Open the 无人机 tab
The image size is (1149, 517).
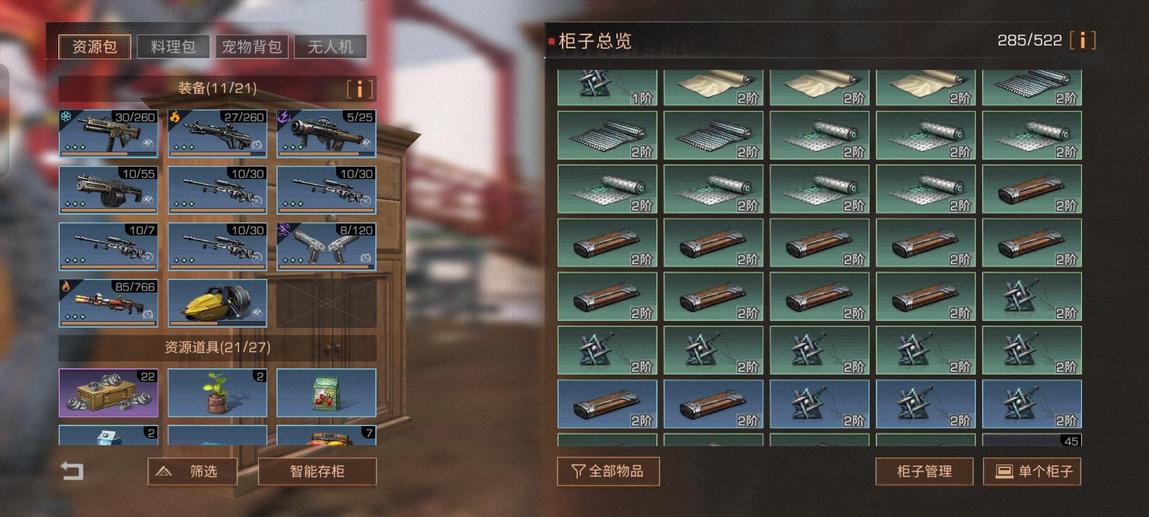pyautogui.click(x=330, y=47)
